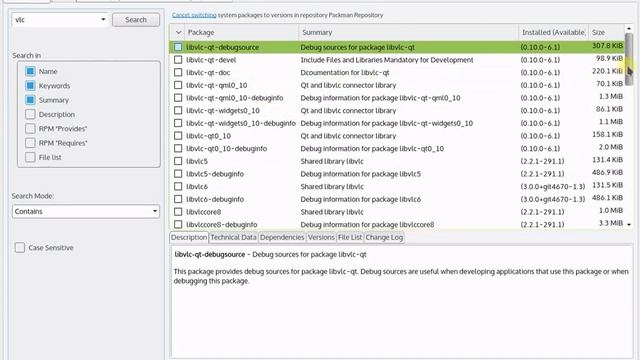Check the libvlc6-debuginfo package checkbox

pyautogui.click(x=178, y=199)
